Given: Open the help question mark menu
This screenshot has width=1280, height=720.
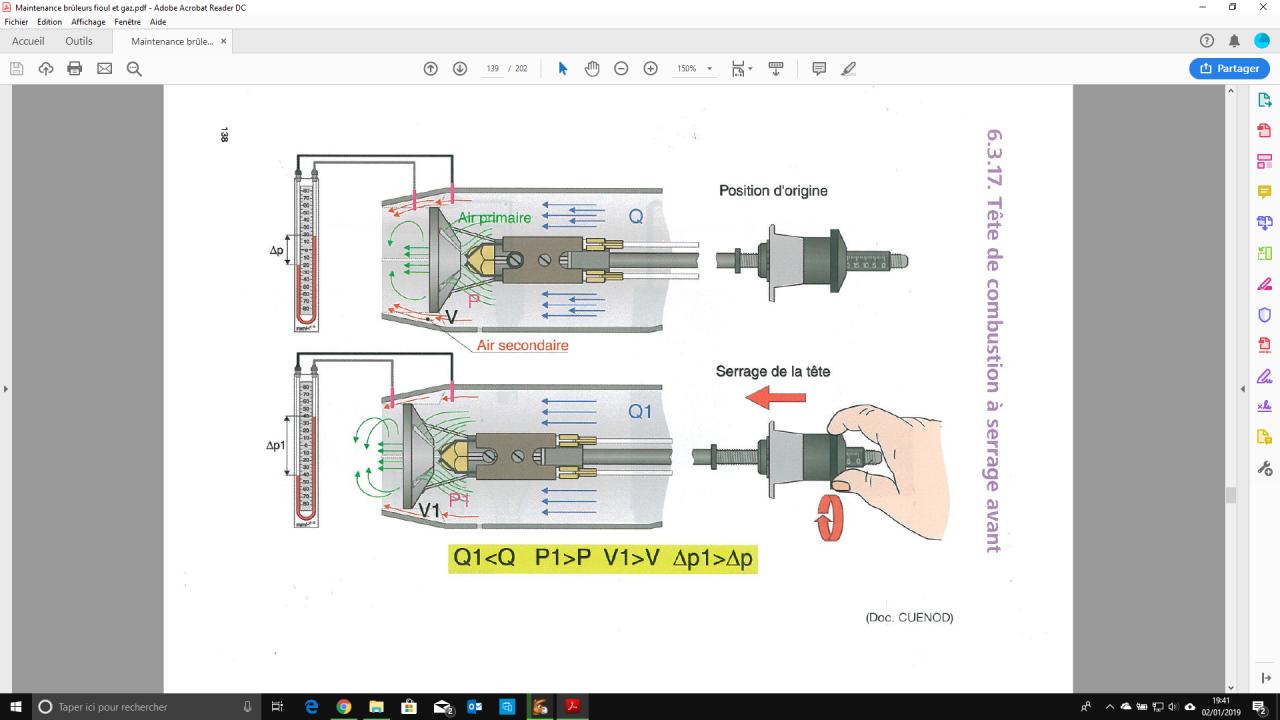Looking at the screenshot, I should point(1206,41).
